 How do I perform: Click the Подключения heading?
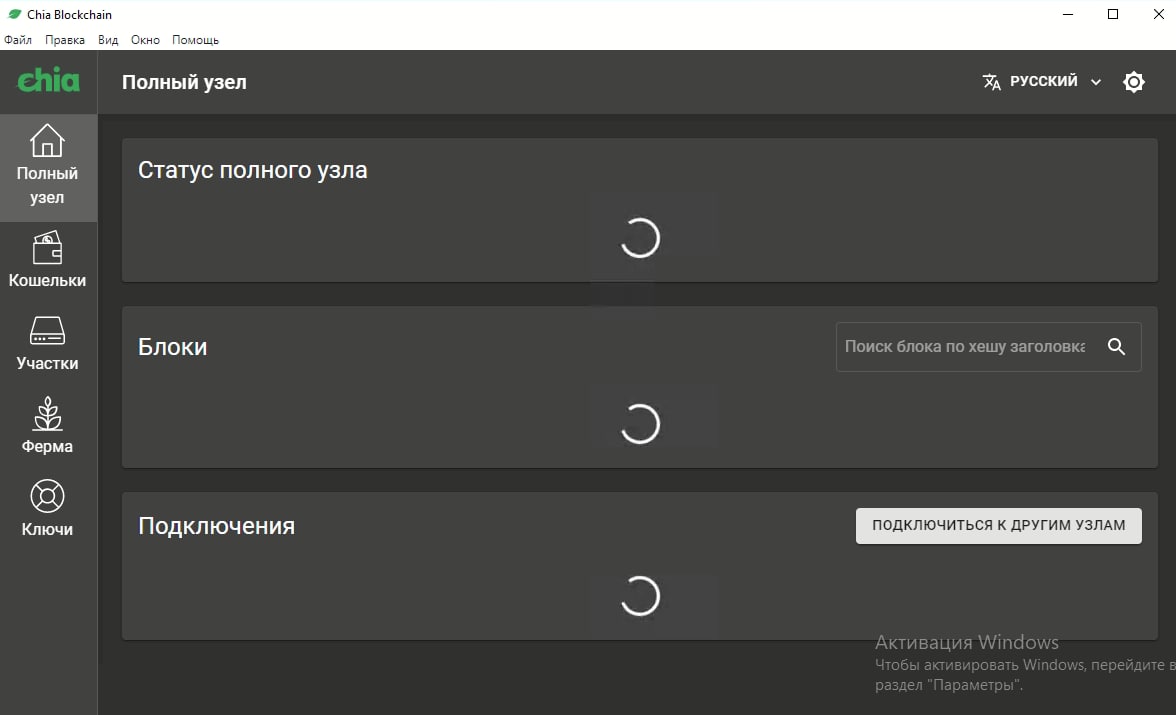coord(216,526)
